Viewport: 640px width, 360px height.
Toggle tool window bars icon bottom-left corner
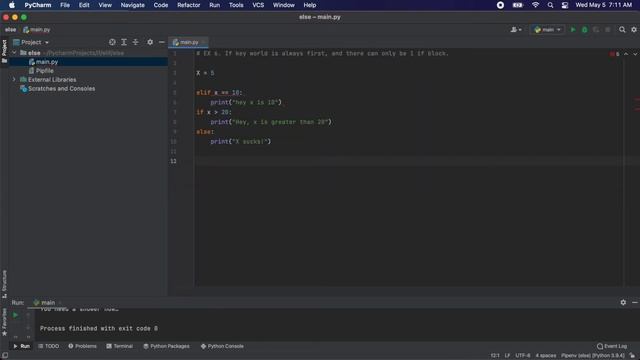[x=4, y=356]
